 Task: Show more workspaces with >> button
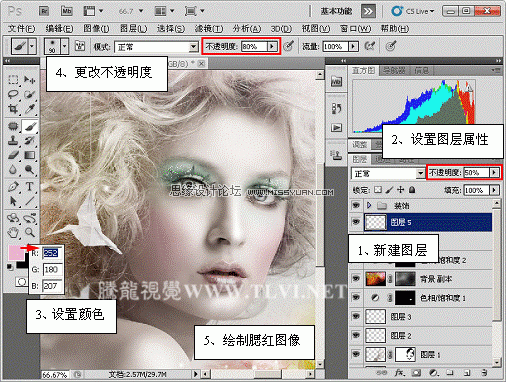click(368, 11)
